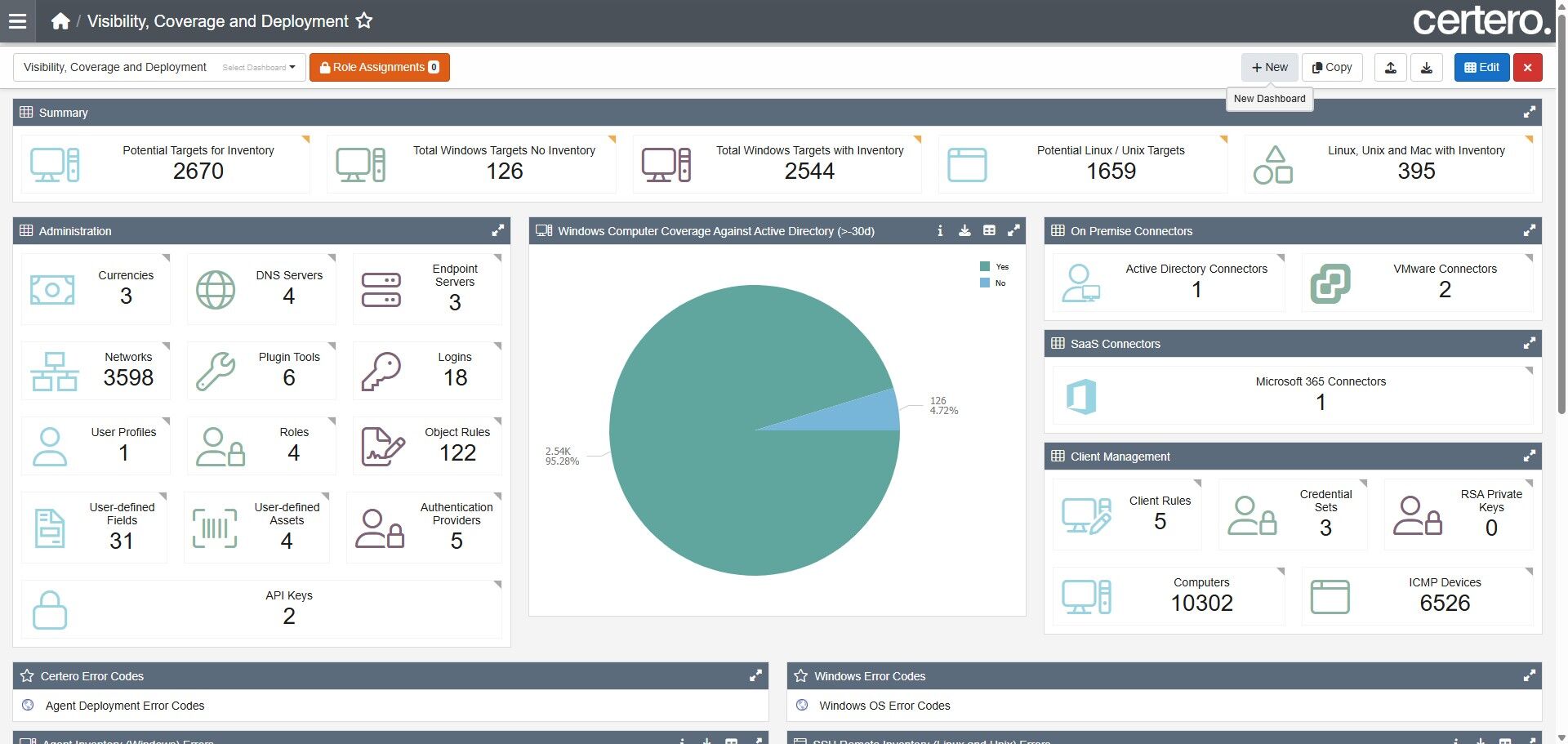Click the Edit dashboard button
1568x744 pixels.
(x=1481, y=67)
